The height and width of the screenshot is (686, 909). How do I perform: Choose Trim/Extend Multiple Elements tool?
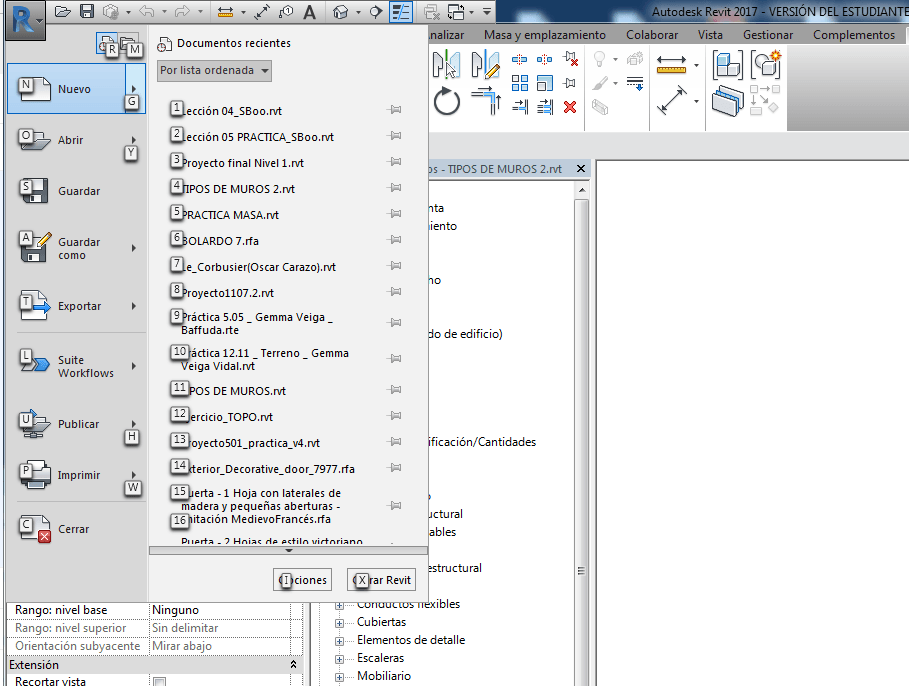pyautogui.click(x=545, y=107)
